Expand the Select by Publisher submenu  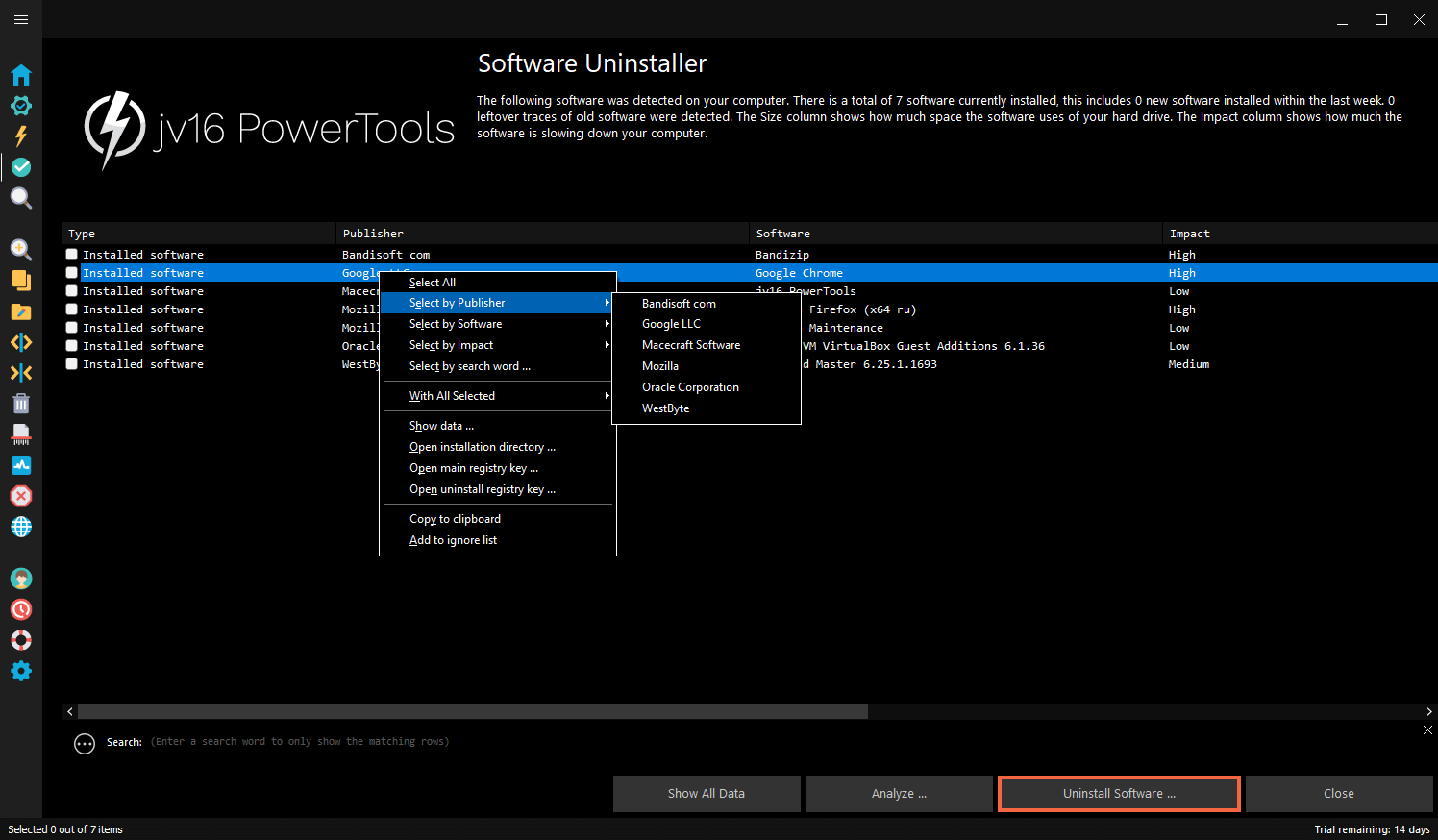tap(497, 303)
